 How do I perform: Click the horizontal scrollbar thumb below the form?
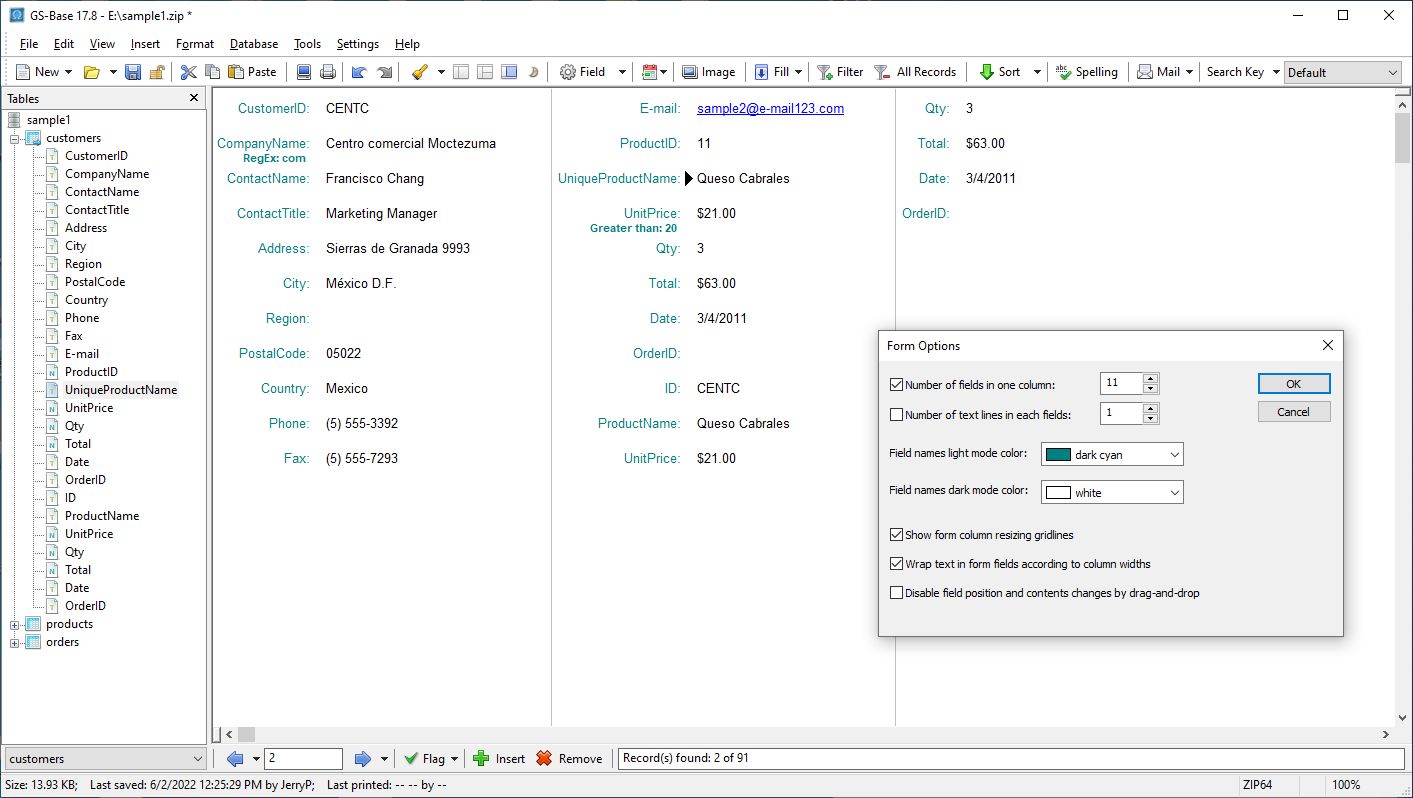click(246, 734)
